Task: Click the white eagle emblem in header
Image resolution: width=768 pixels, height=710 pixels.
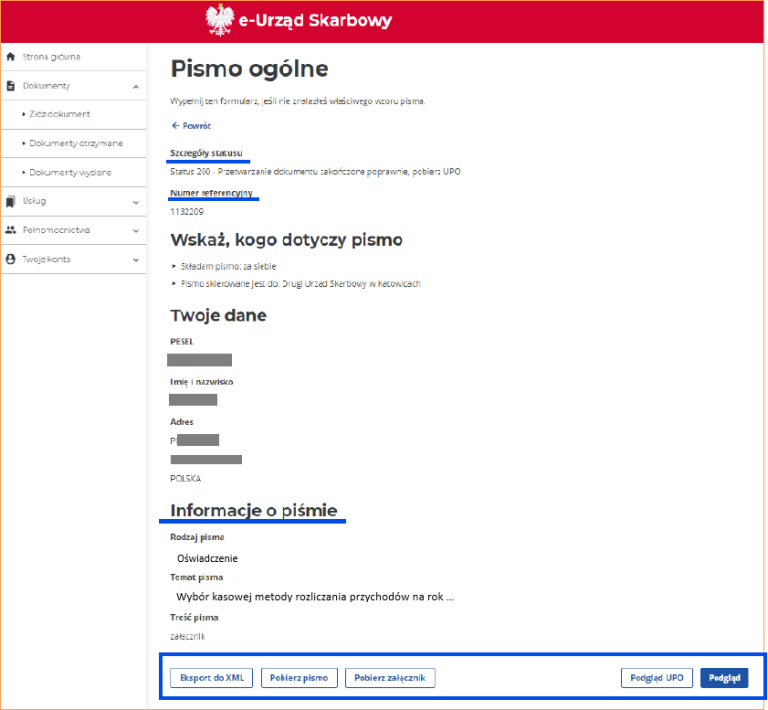Action: click(220, 20)
